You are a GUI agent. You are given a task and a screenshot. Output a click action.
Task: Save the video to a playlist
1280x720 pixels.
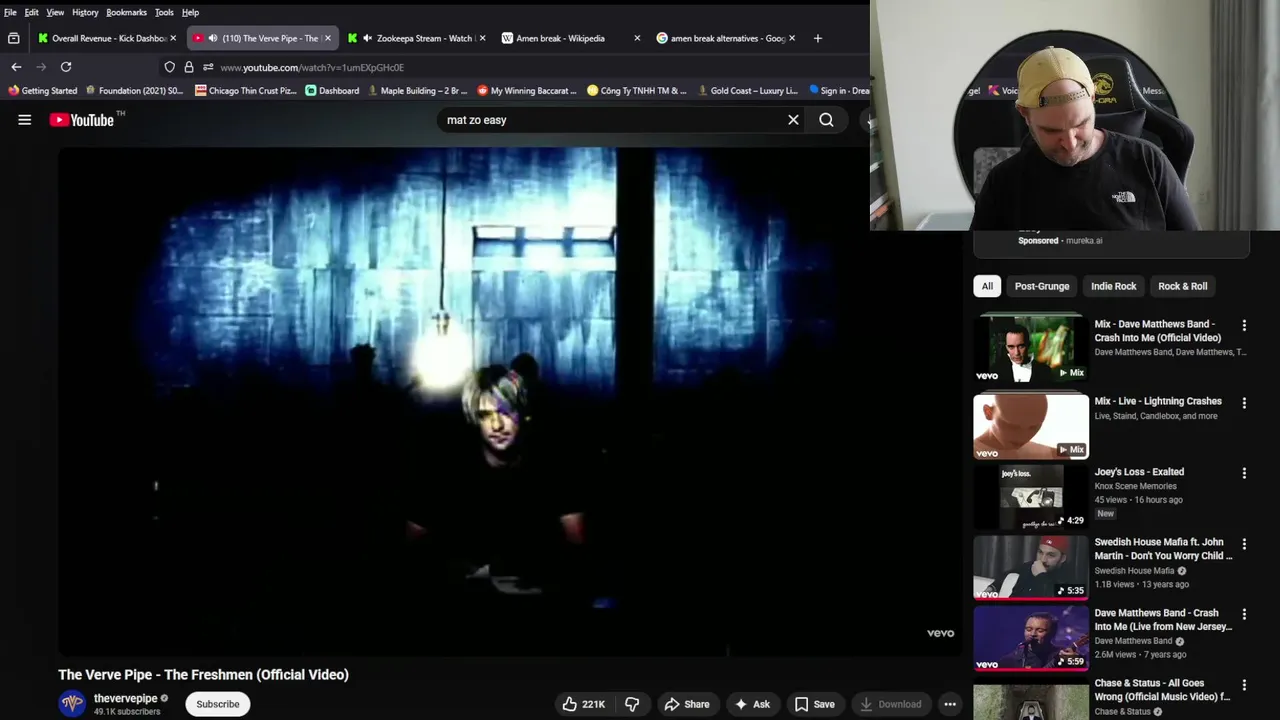[x=815, y=704]
